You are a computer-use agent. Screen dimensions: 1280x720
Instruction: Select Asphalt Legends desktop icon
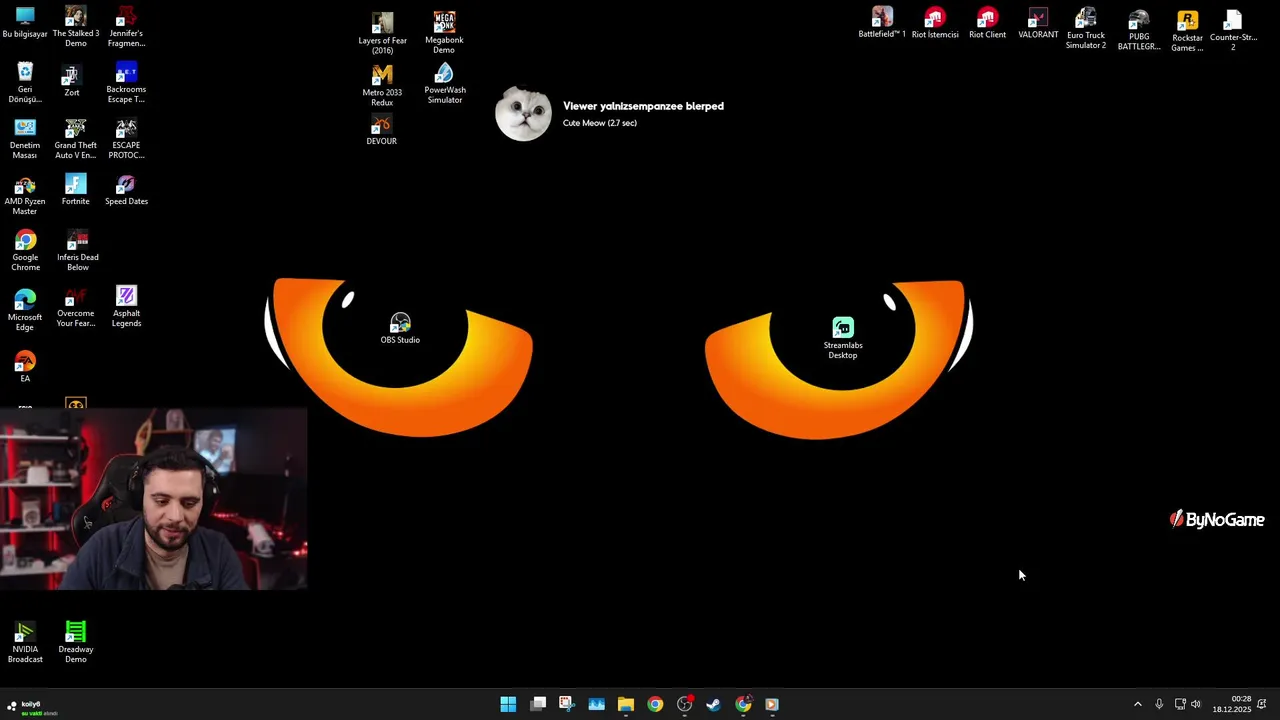coord(126,306)
